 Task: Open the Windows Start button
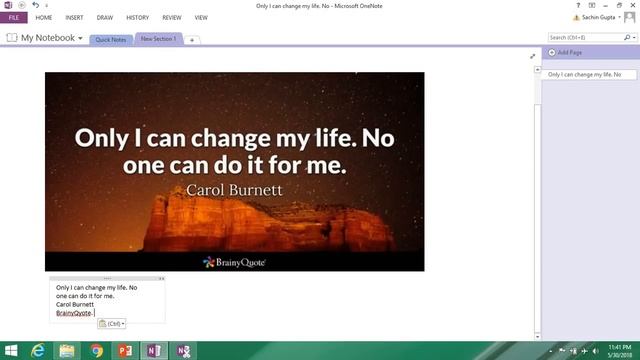11,351
